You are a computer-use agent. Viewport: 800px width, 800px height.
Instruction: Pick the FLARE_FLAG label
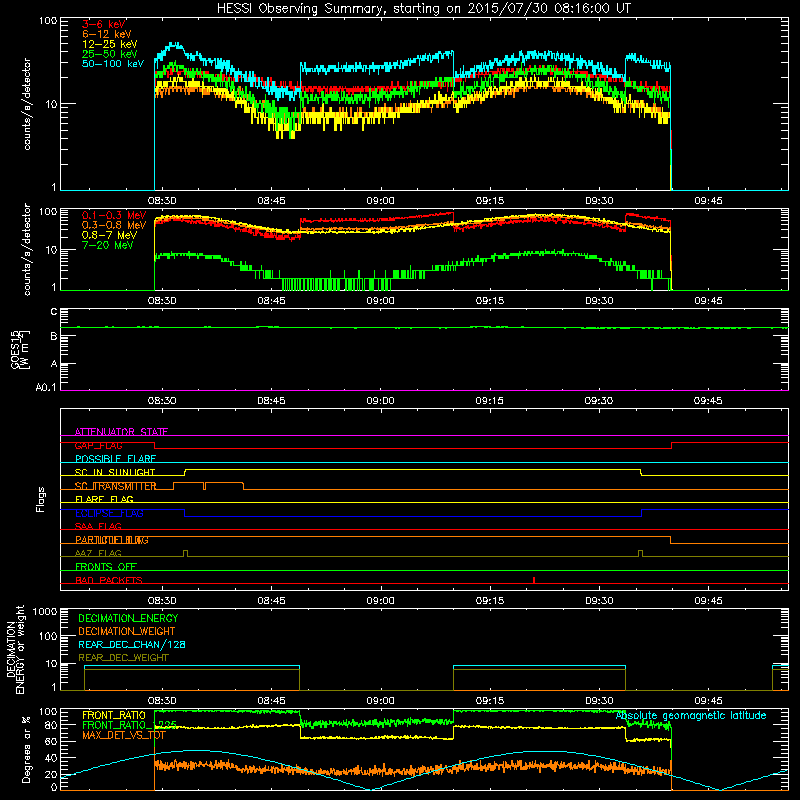click(104, 499)
